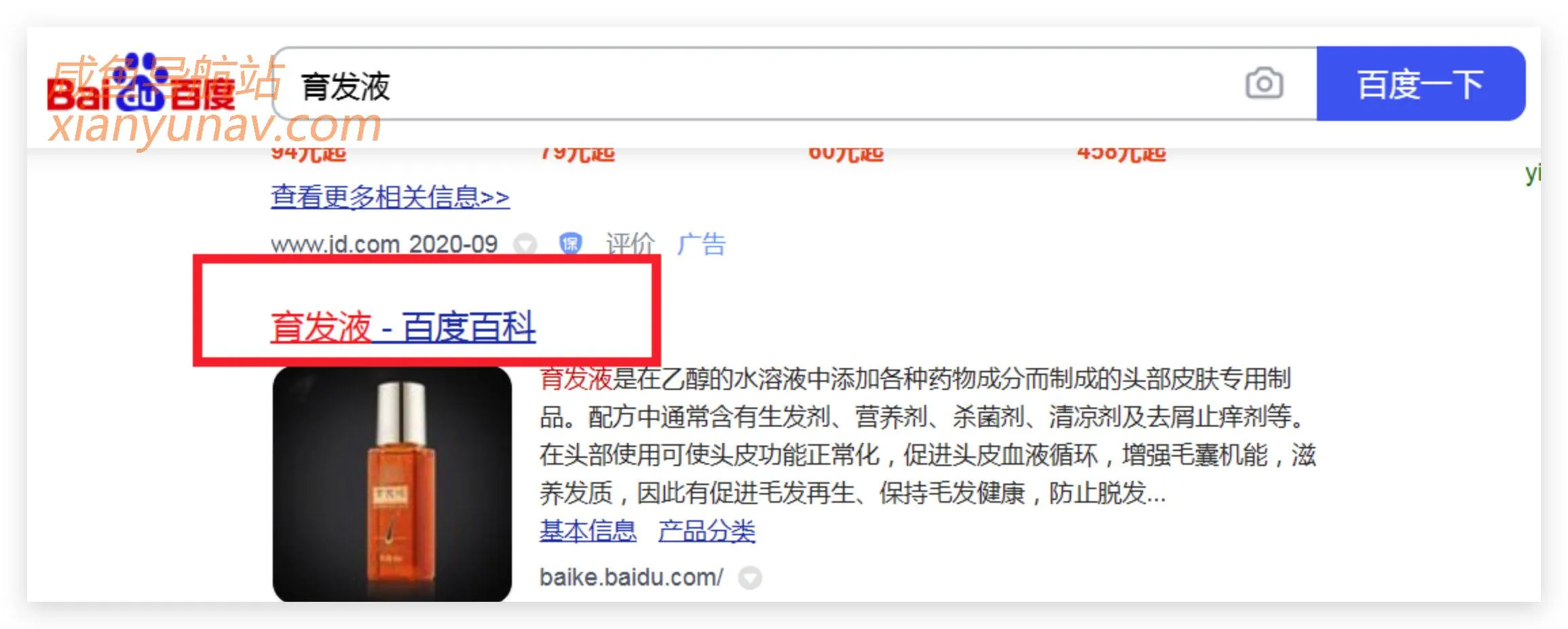Open the 基本信息 sub-link
The height and width of the screenshot is (629, 1568).
click(x=588, y=531)
